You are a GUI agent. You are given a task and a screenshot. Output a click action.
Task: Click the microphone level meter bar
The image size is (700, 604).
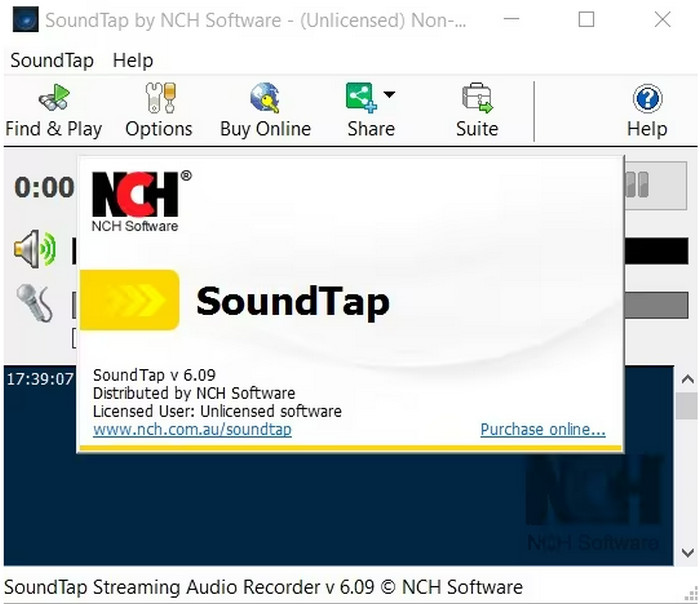pyautogui.click(x=656, y=305)
